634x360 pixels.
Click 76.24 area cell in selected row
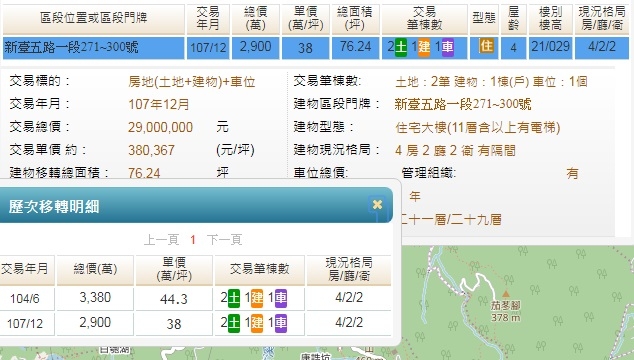355,48
